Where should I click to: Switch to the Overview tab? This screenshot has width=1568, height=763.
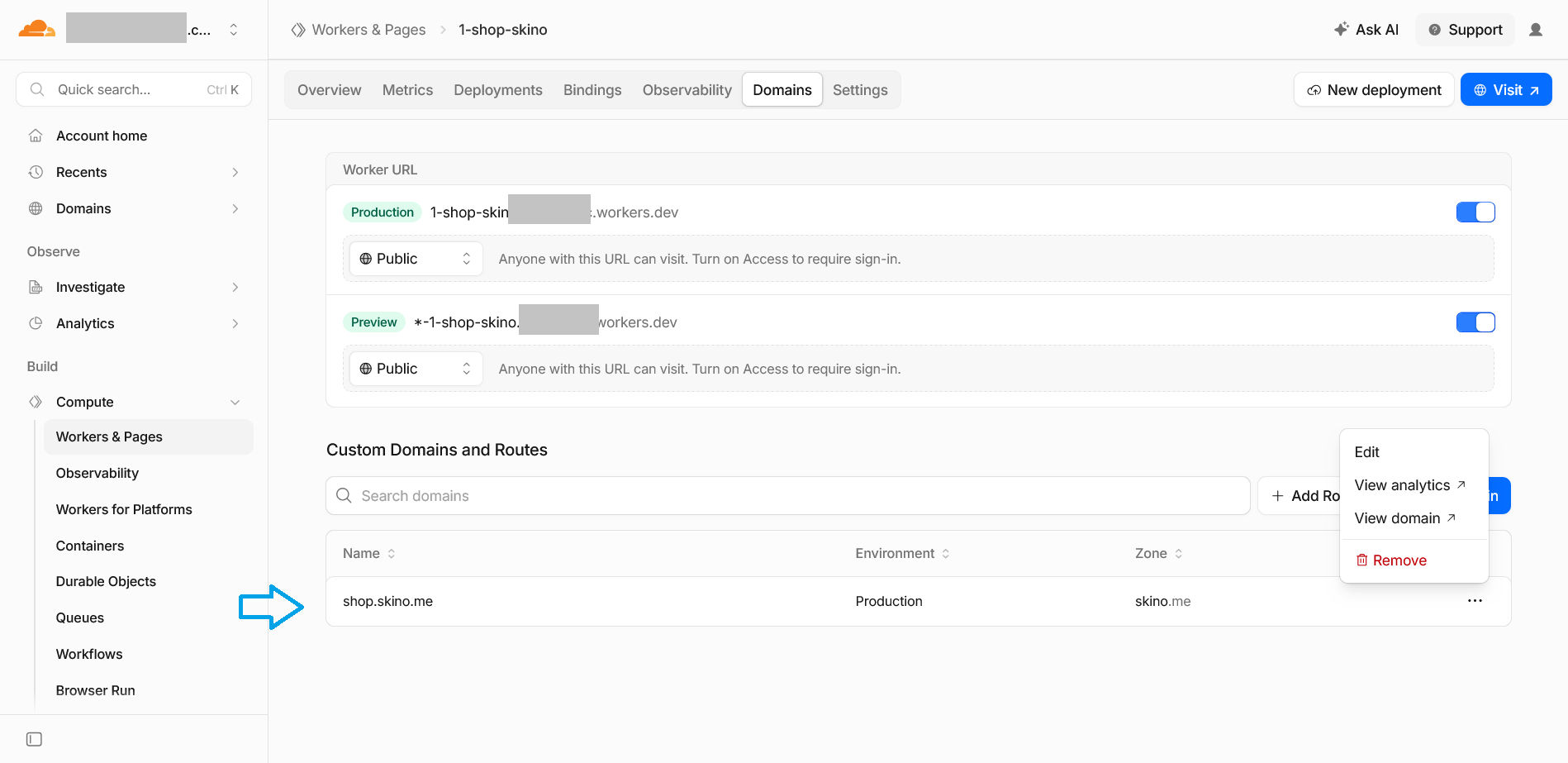pyautogui.click(x=330, y=89)
